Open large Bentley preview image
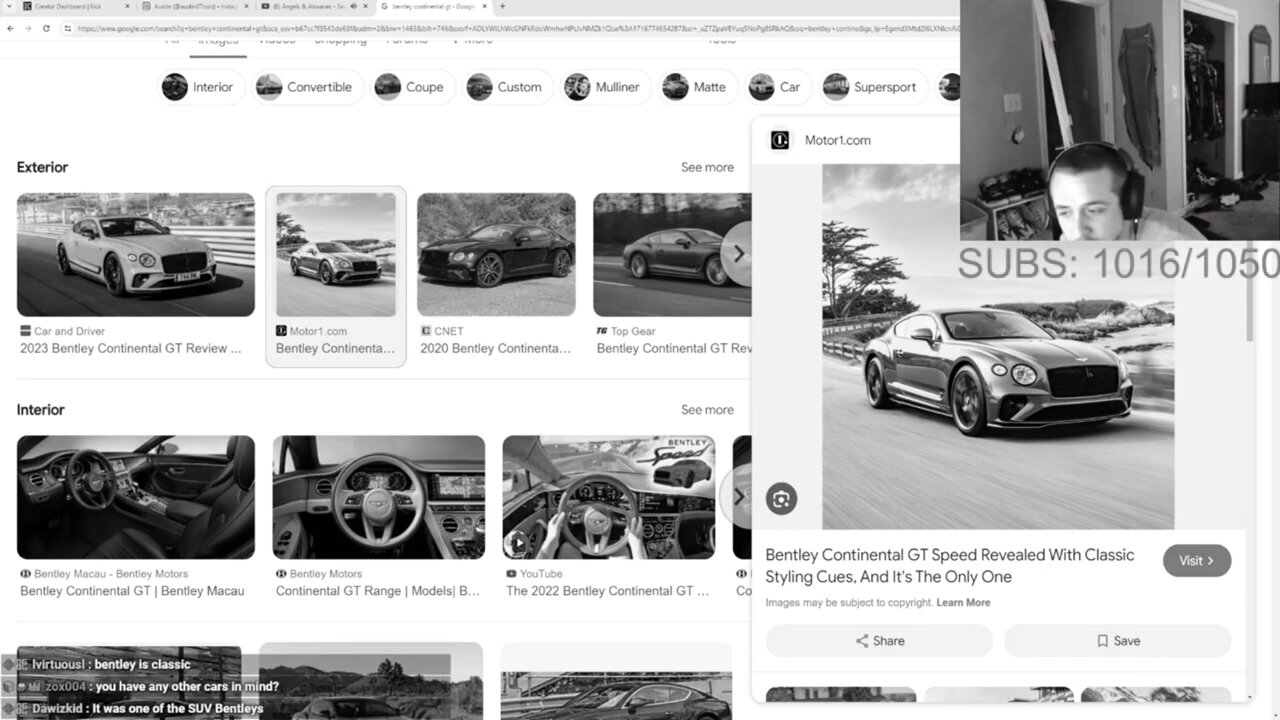This screenshot has height=720, width=1280. [998, 346]
